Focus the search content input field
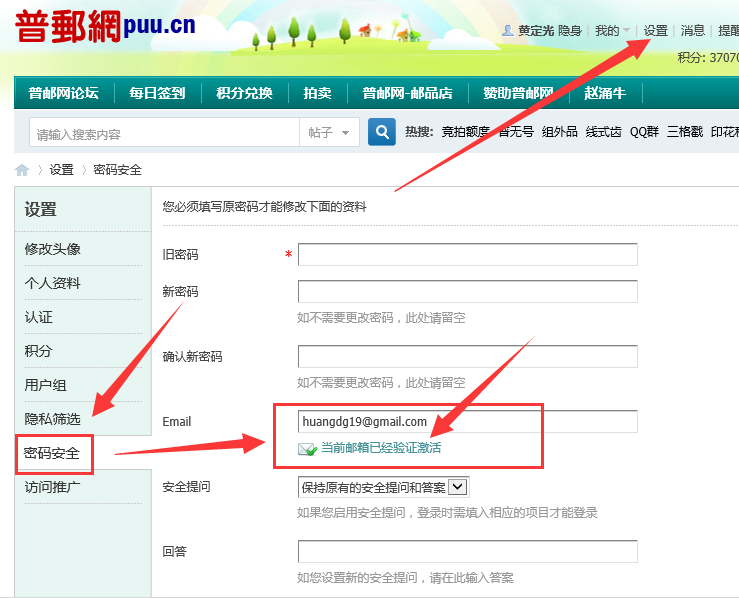The image size is (739, 598). point(164,132)
